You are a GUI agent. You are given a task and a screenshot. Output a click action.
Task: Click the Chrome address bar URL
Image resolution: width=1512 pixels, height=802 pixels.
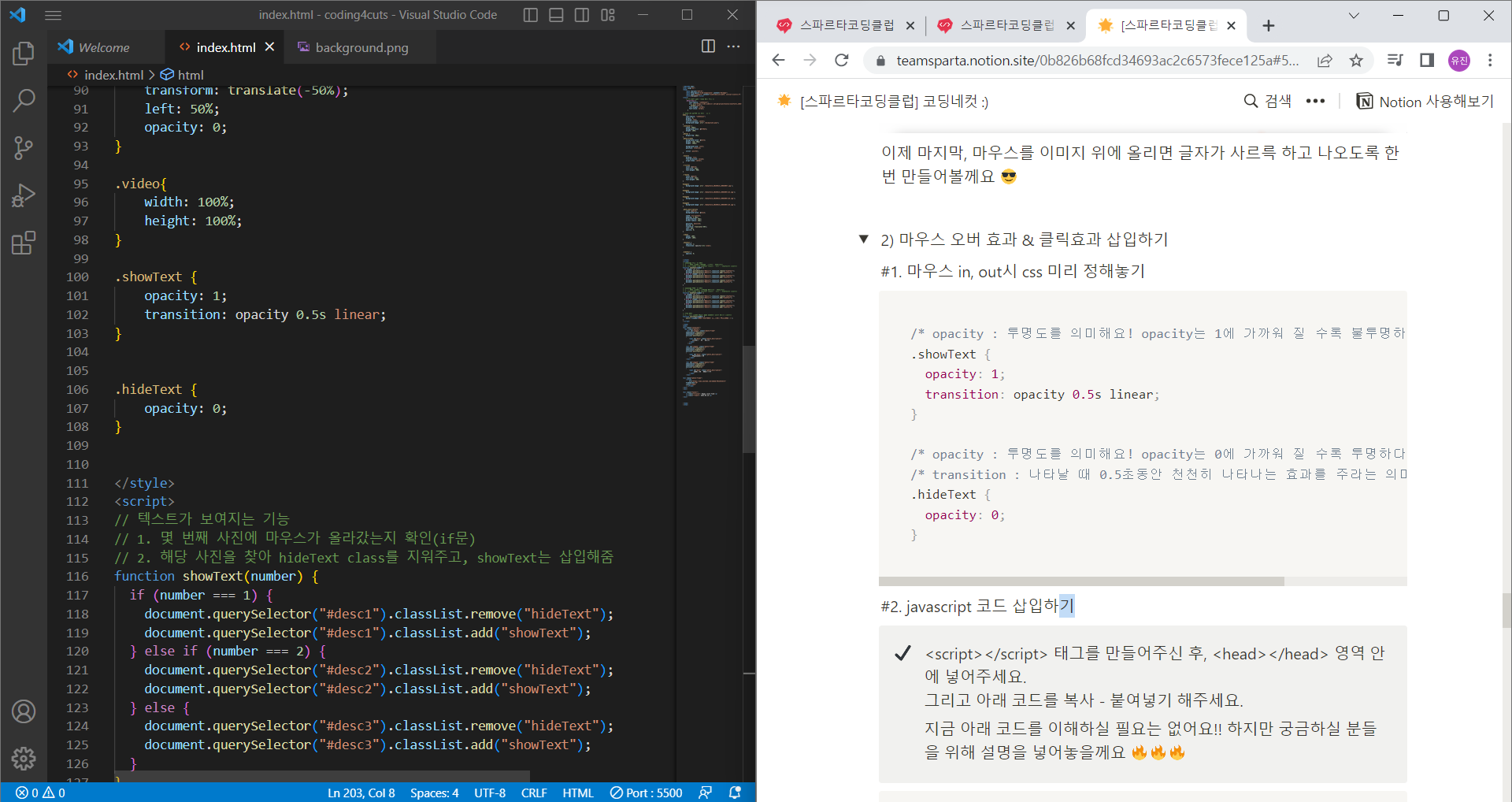(x=1098, y=61)
